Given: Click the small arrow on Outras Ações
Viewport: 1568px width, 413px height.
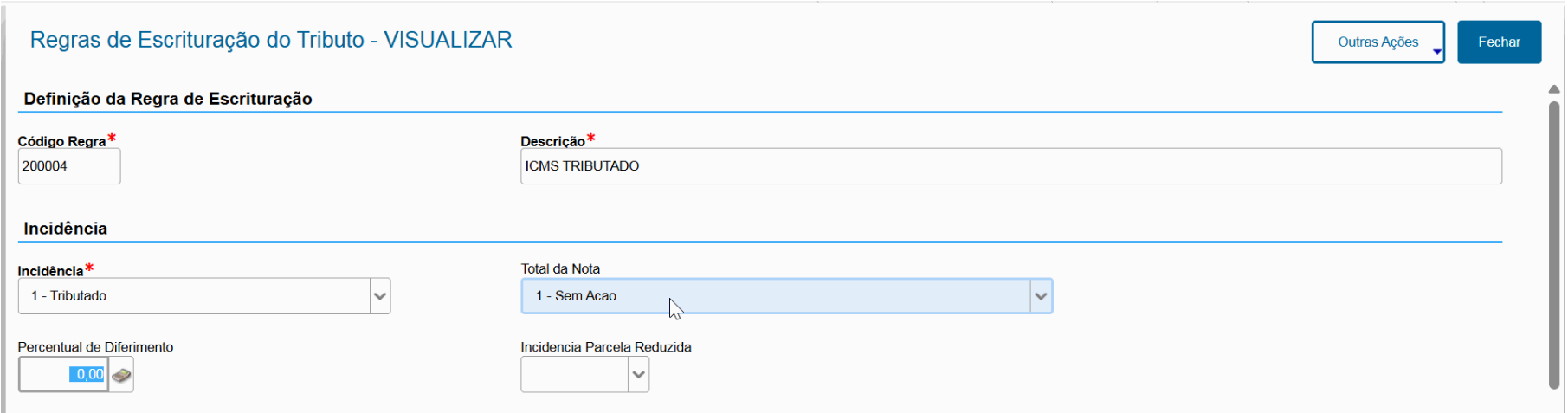Looking at the screenshot, I should pyautogui.click(x=1436, y=52).
